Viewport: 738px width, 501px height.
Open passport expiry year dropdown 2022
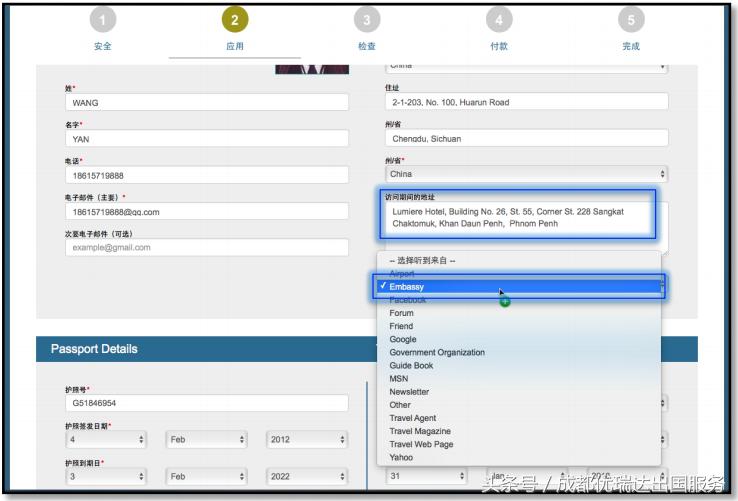point(307,477)
